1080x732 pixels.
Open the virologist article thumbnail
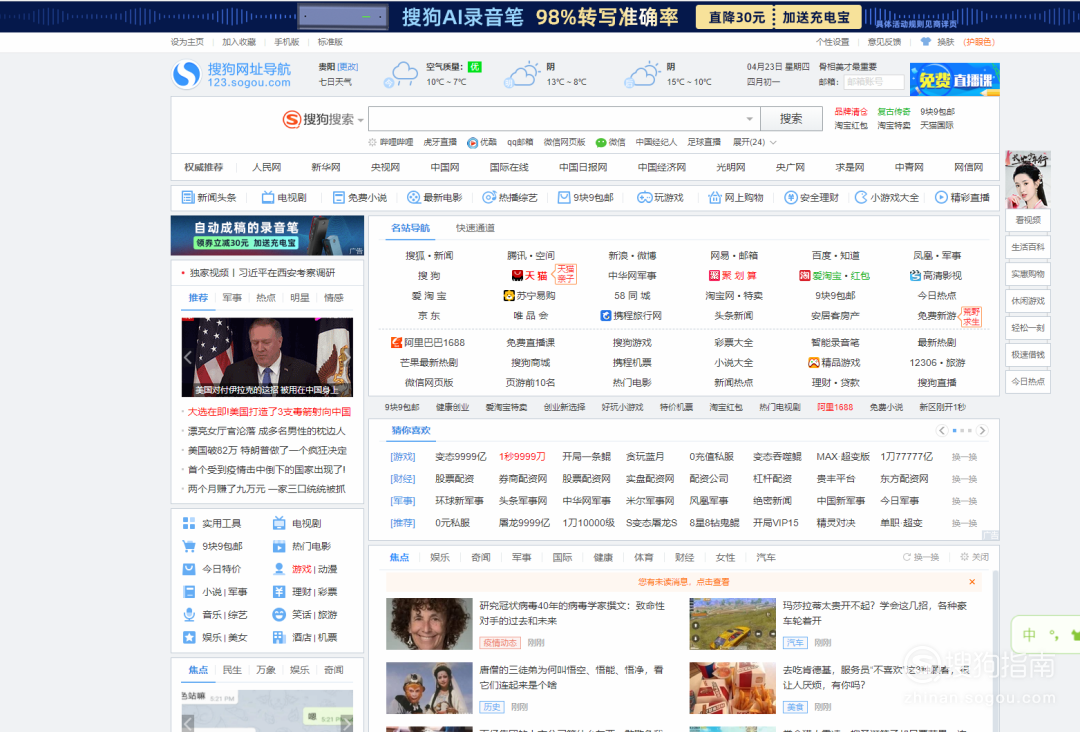(429, 624)
